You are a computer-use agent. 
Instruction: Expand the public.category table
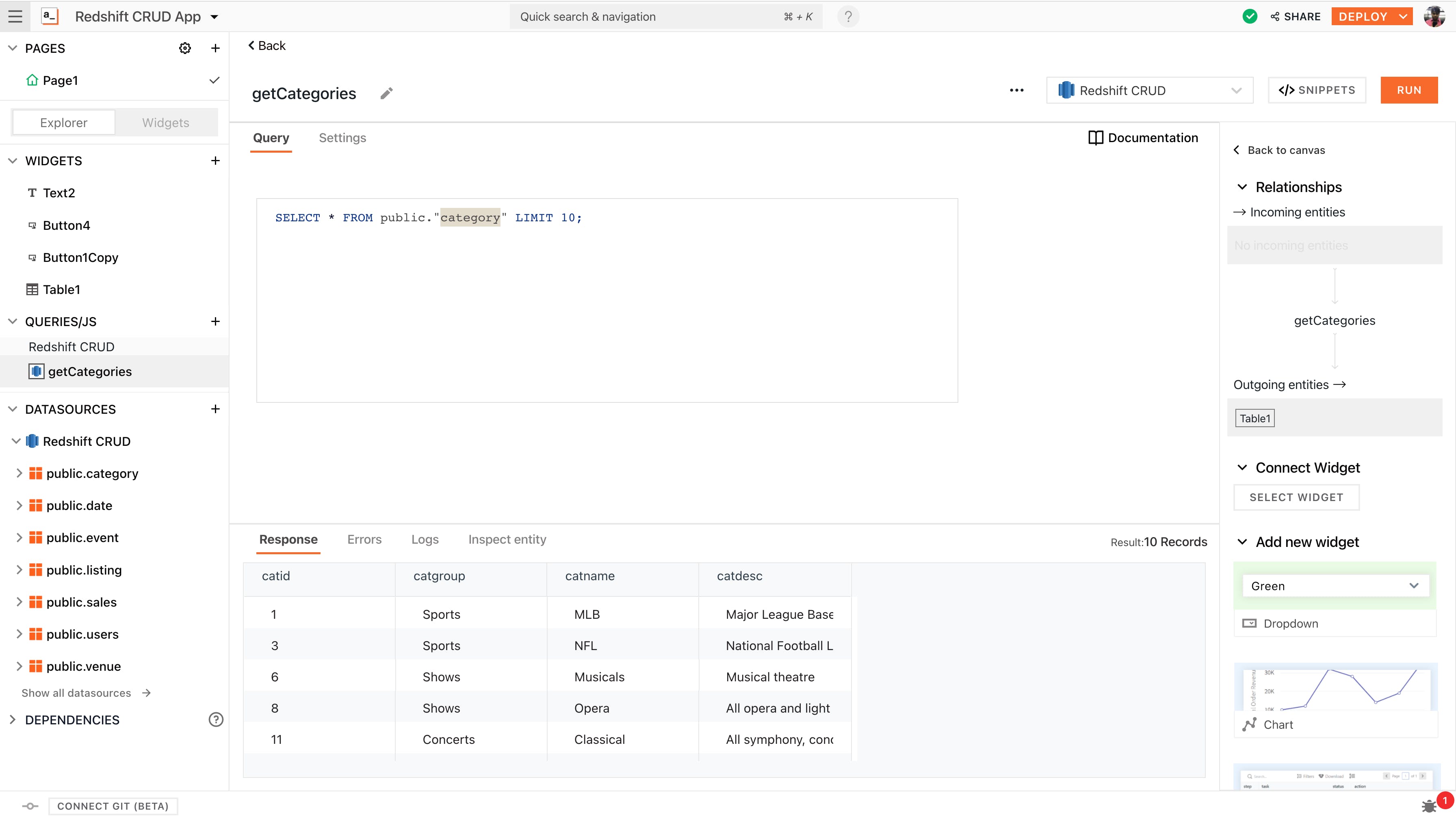tap(19, 473)
